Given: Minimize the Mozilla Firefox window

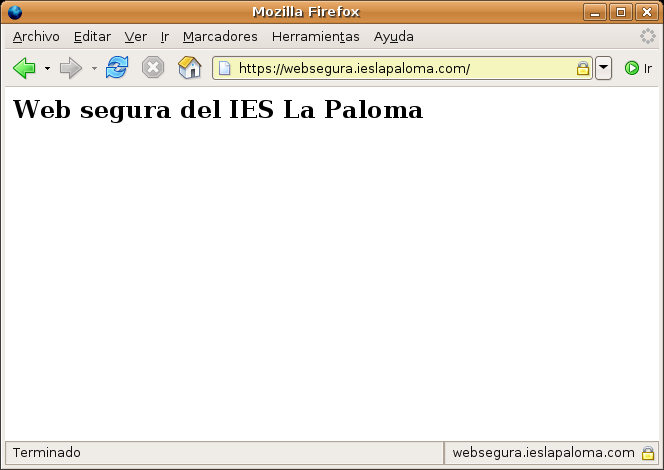Looking at the screenshot, I should pos(595,12).
